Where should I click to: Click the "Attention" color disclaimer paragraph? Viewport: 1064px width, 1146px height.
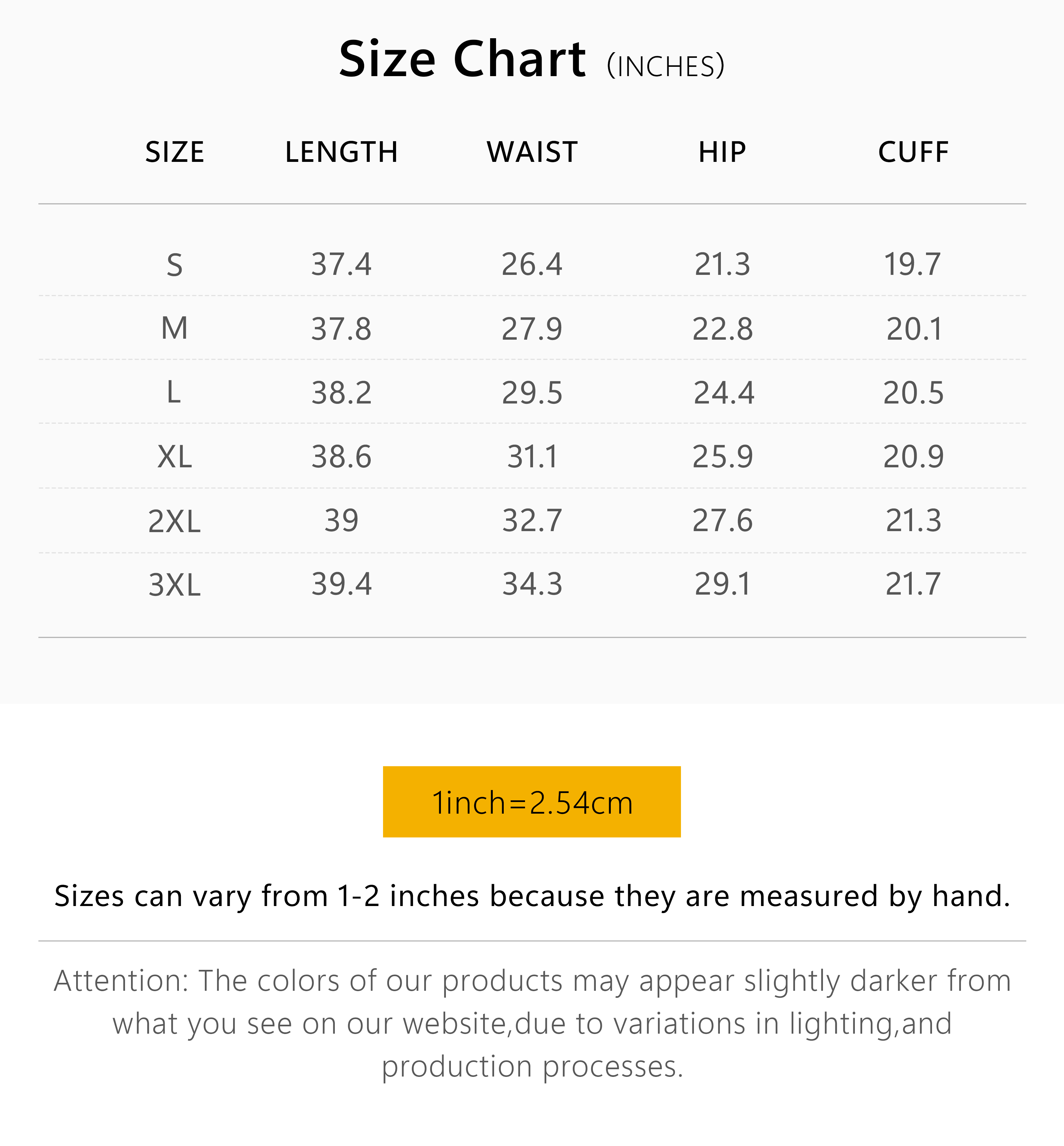coord(532,1023)
